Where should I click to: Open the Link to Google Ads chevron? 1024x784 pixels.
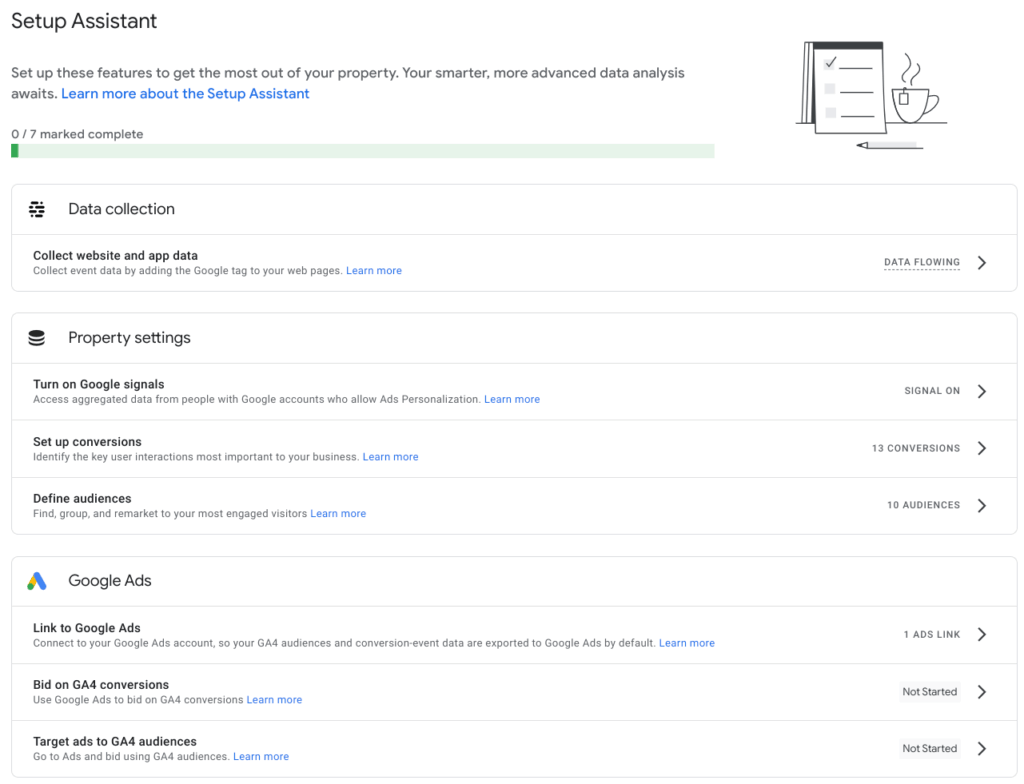[x=981, y=634]
